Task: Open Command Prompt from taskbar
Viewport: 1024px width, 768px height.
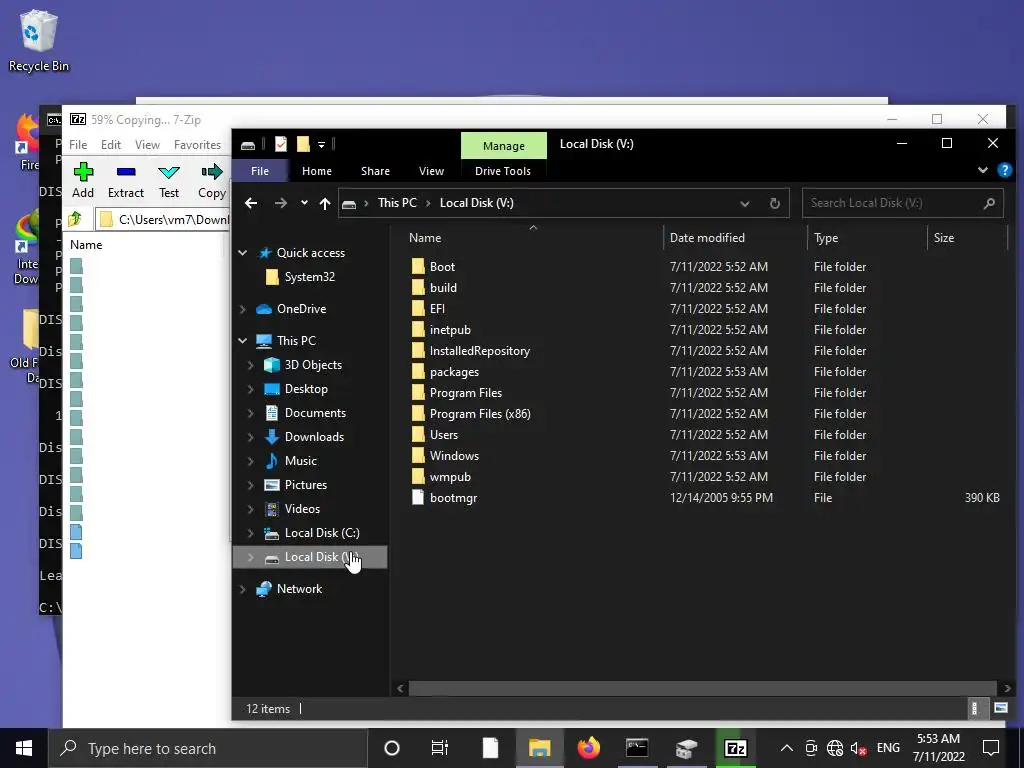Action: click(x=637, y=748)
